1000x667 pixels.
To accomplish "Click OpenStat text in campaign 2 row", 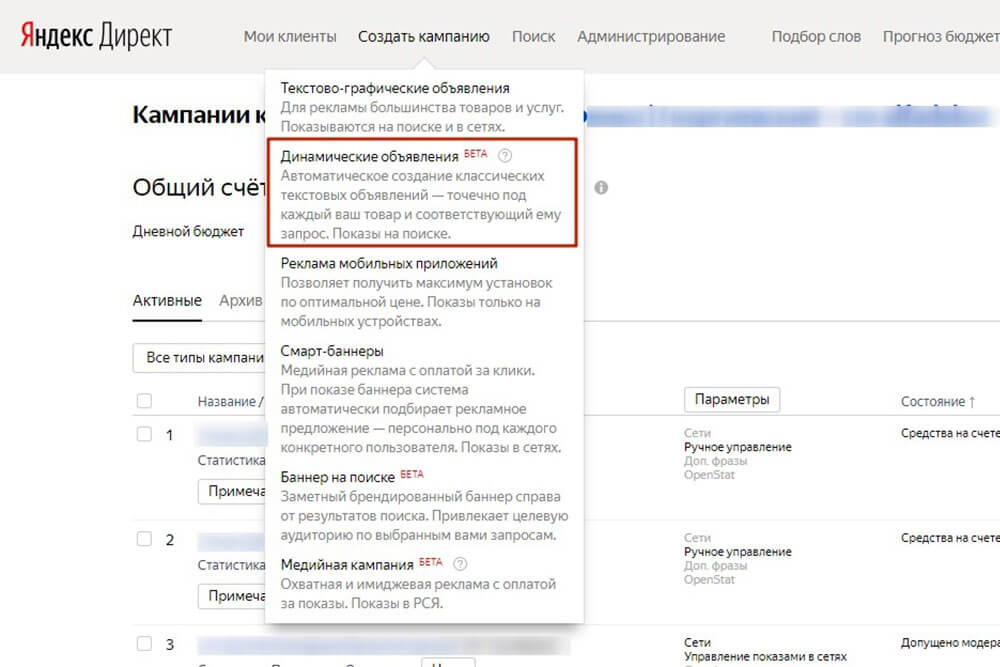I will (709, 580).
